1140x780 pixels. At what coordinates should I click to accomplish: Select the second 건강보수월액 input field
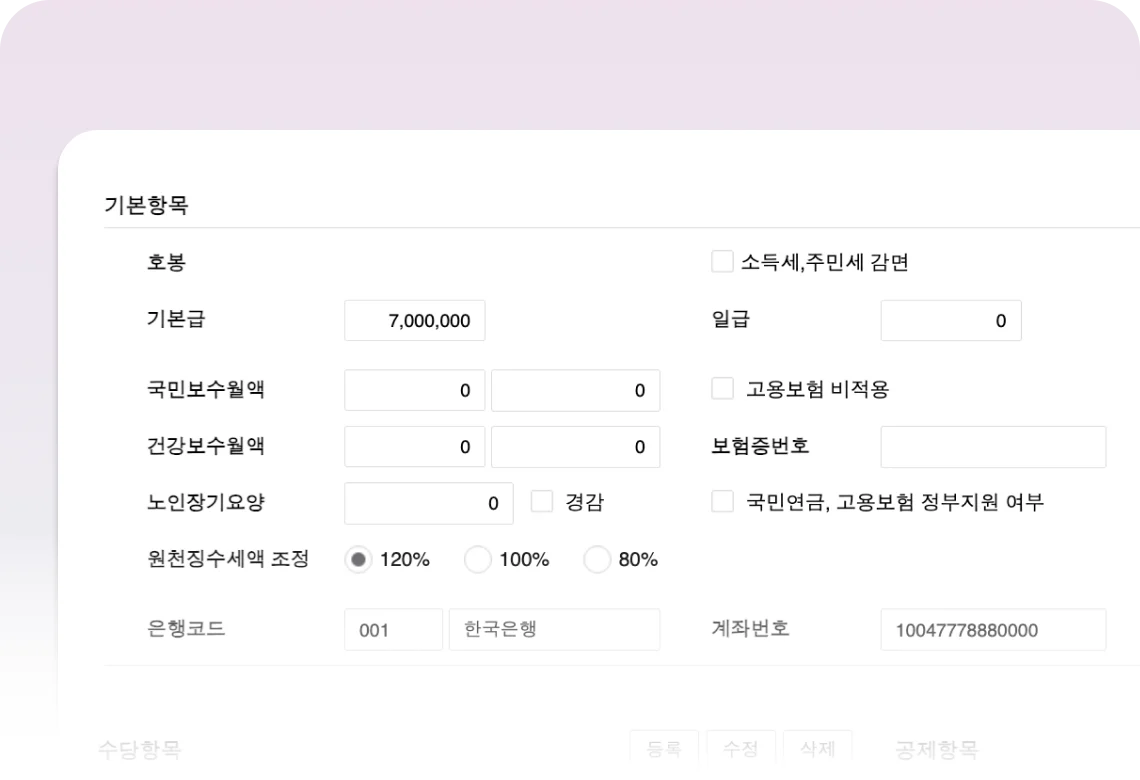point(575,447)
